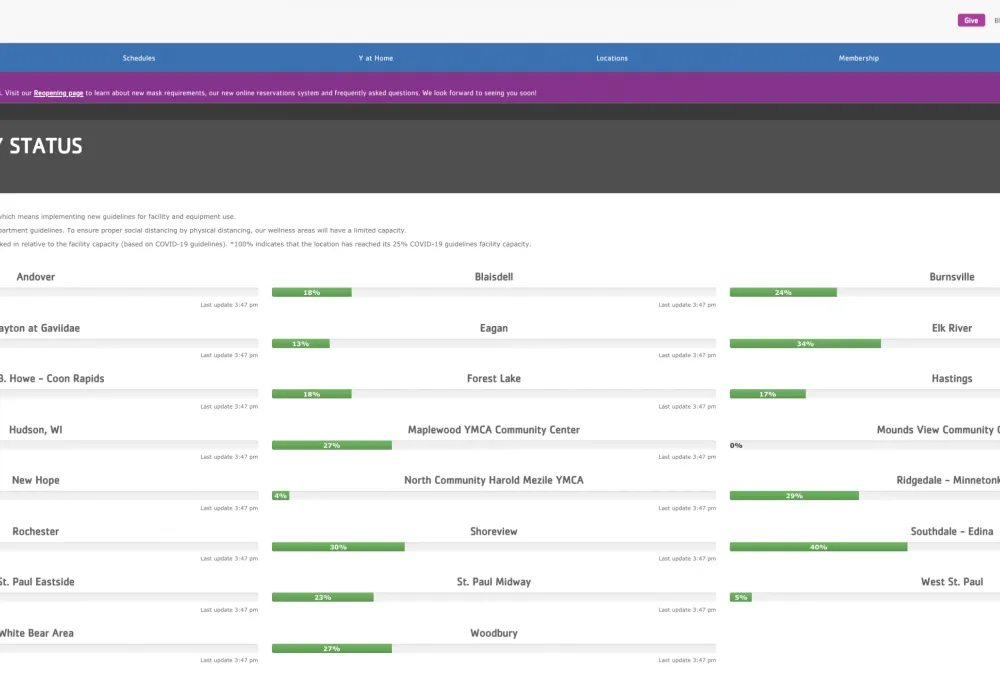Viewport: 1000px width, 685px height.
Task: Open the Membership nav item
Action: pos(858,58)
